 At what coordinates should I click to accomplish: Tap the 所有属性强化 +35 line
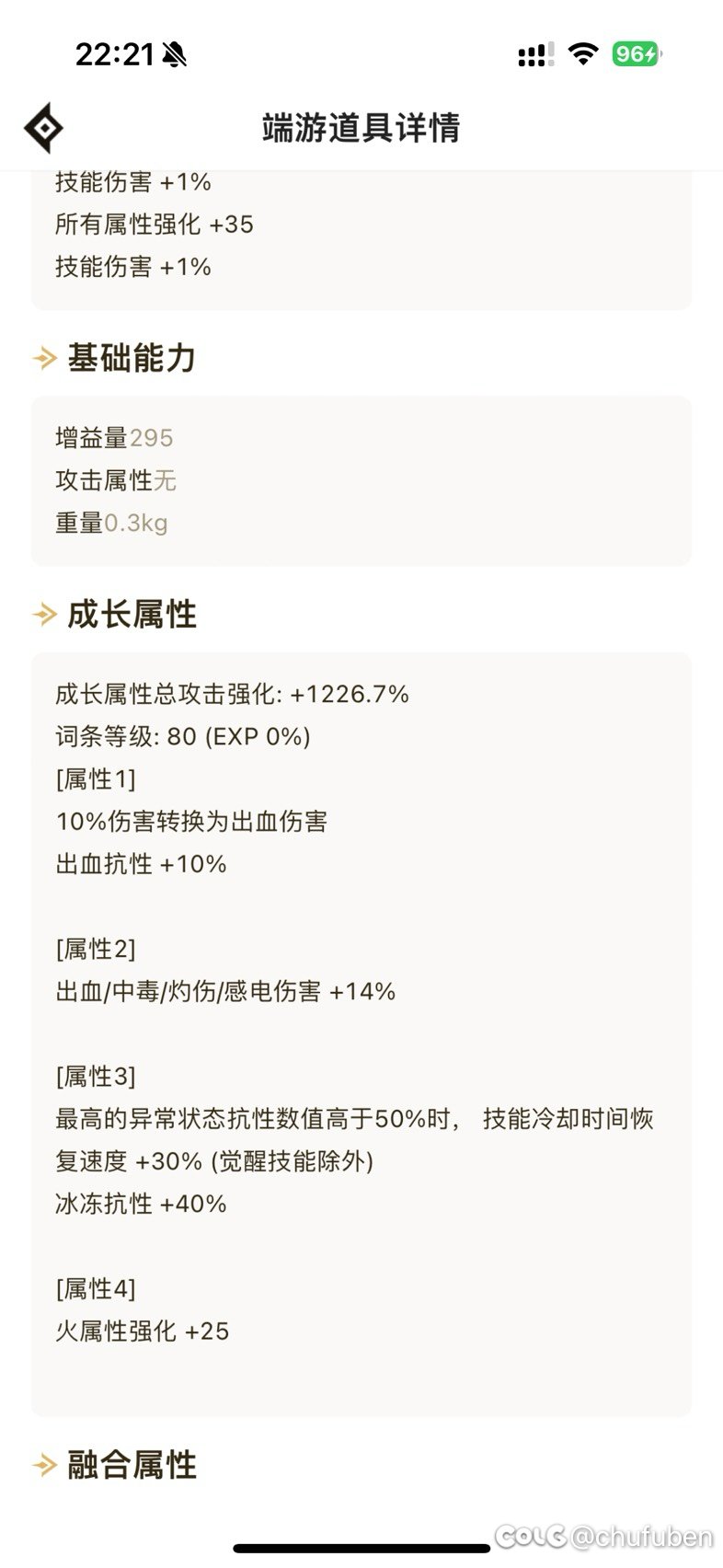pos(155,225)
